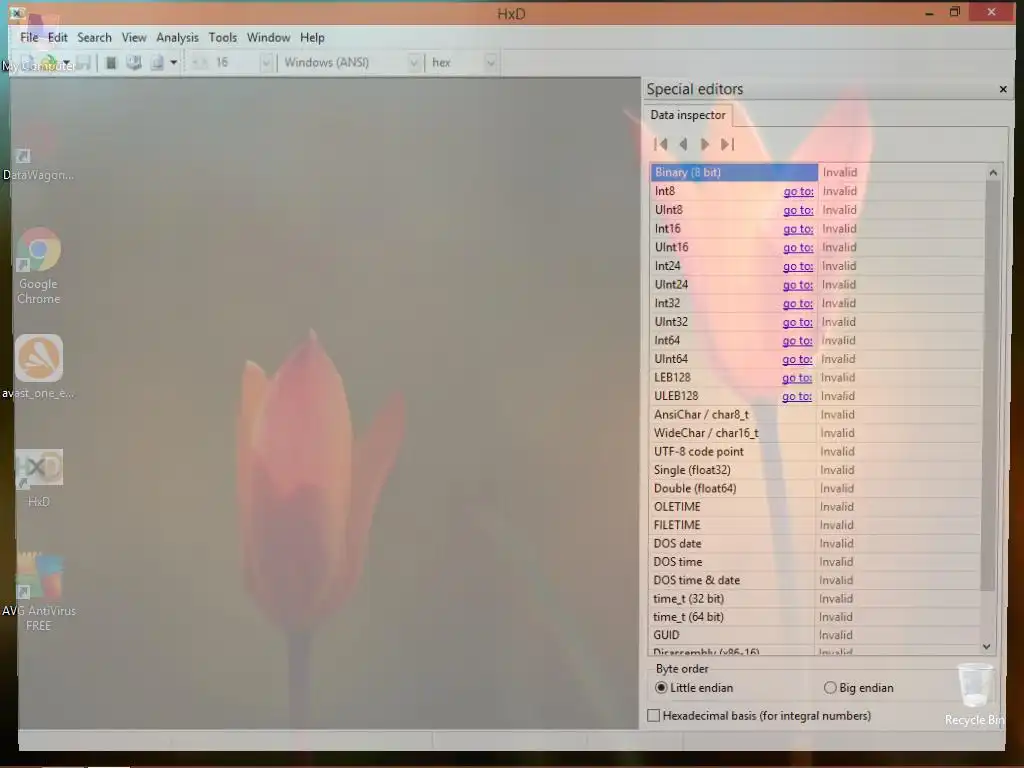This screenshot has height=768, width=1024.
Task: Click go to link for Int16
Action: (x=798, y=229)
